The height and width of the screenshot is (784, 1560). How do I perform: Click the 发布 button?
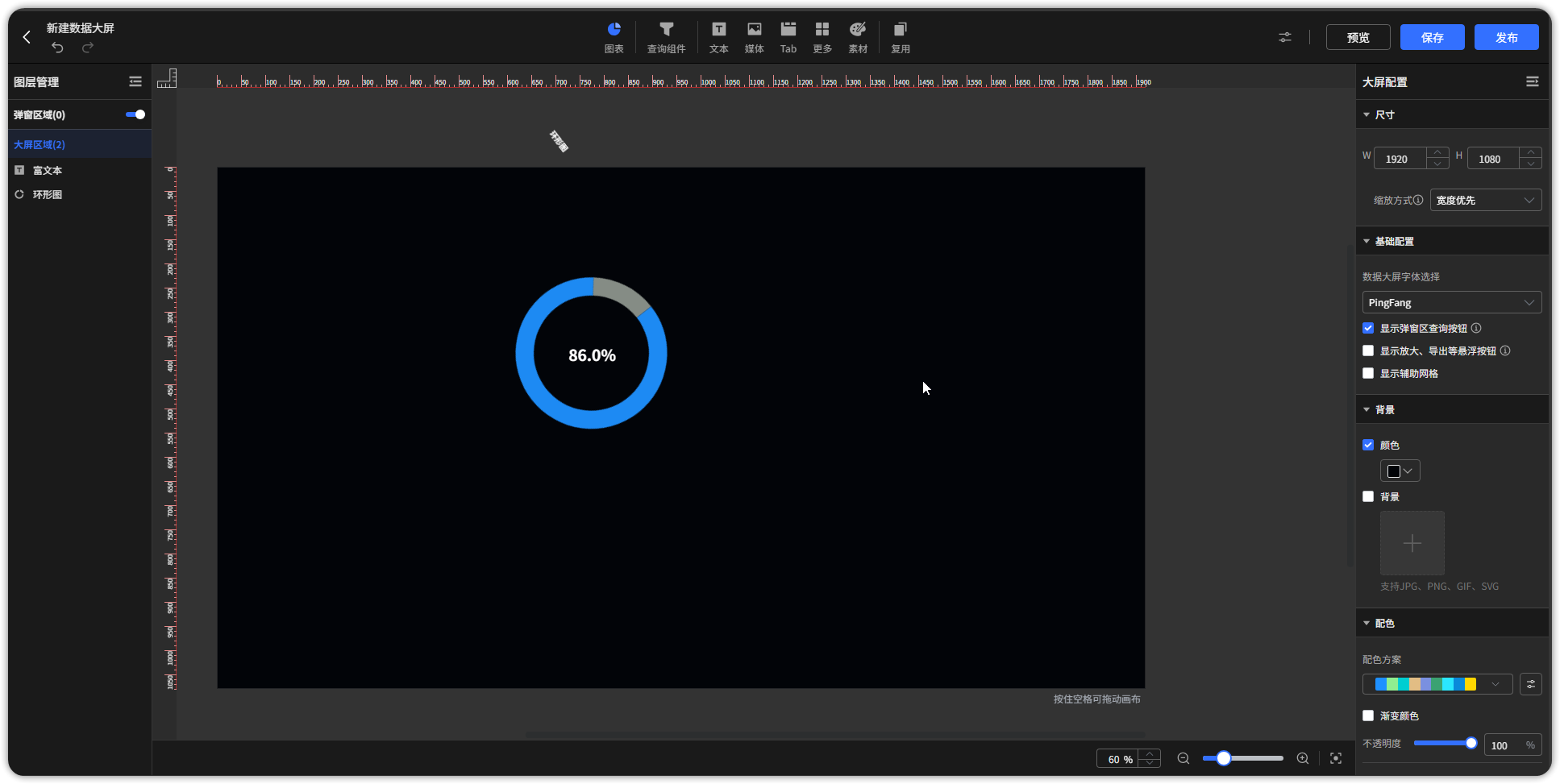(x=1506, y=37)
